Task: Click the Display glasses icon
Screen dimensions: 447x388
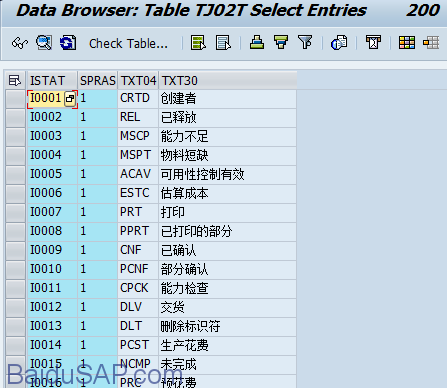Action: pyautogui.click(x=20, y=43)
